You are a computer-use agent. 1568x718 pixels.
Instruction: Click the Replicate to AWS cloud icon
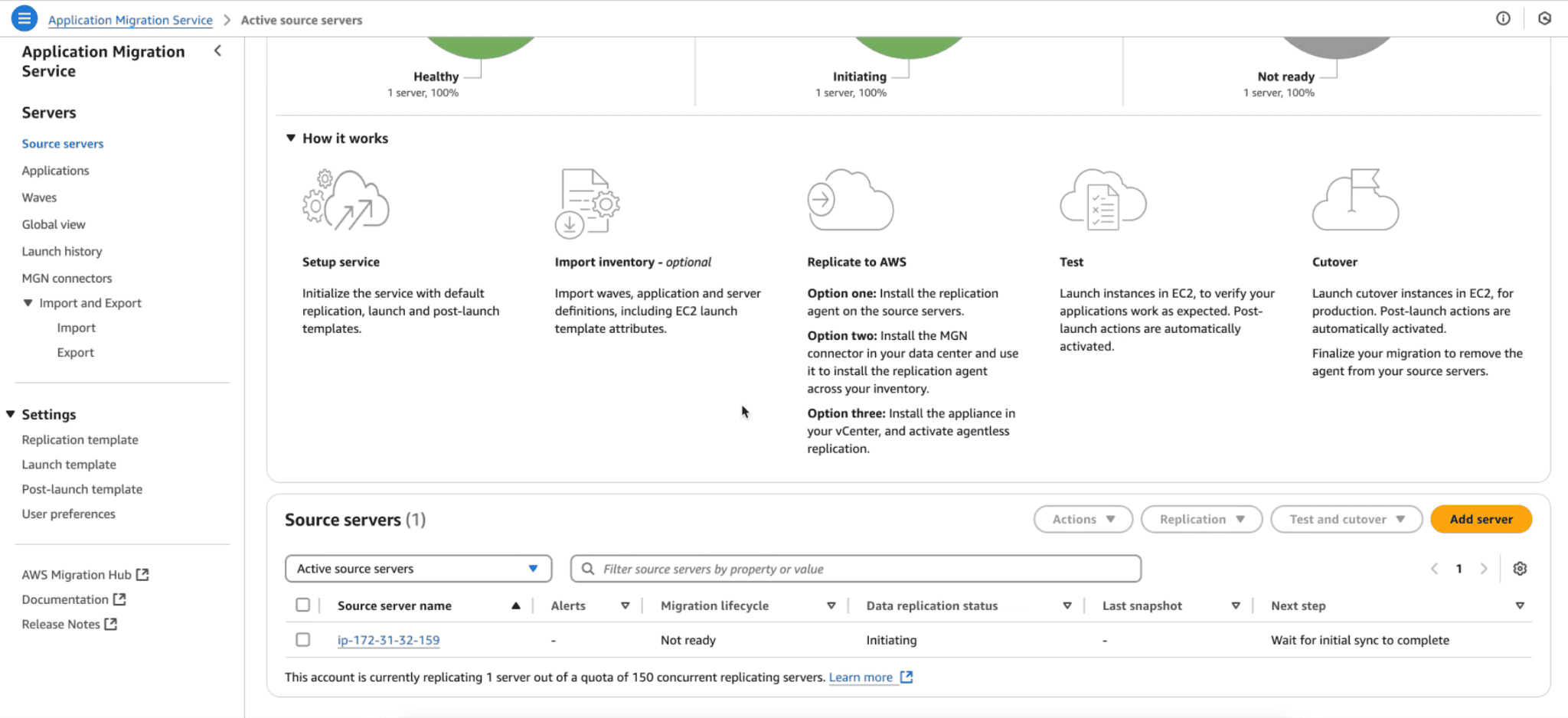(x=850, y=200)
